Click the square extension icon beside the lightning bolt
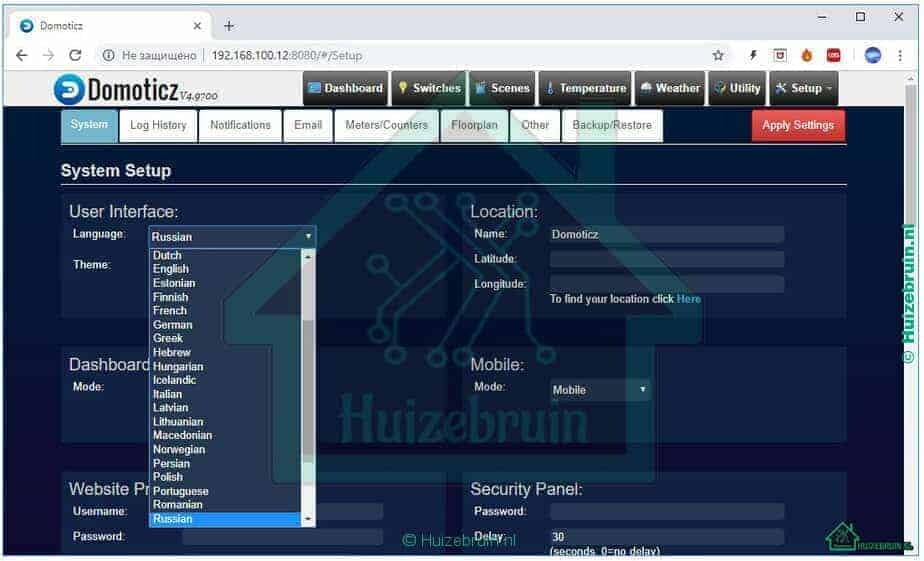Viewport: 924px width, 561px height. pyautogui.click(x=780, y=55)
